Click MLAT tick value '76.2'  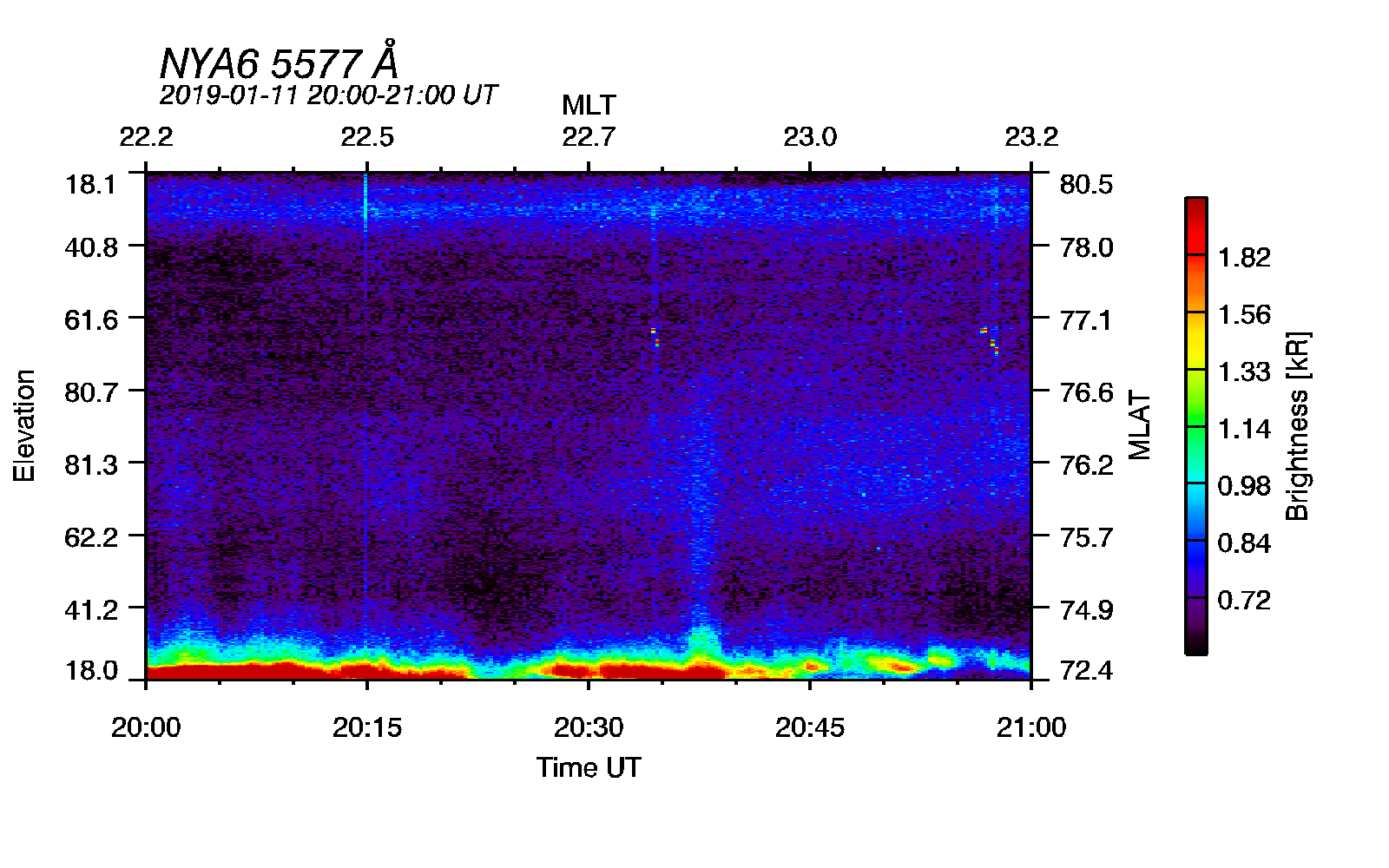pos(1086,464)
